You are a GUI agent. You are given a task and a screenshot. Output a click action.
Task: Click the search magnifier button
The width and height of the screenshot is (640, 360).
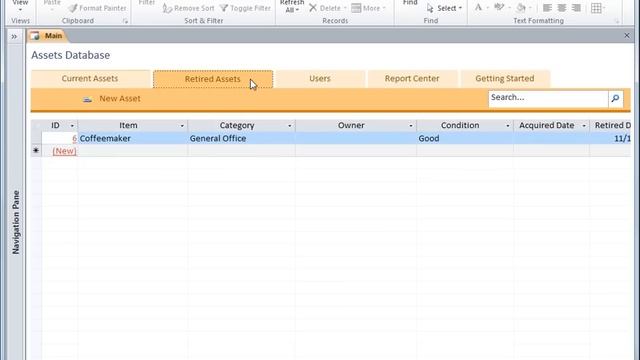coord(616,98)
